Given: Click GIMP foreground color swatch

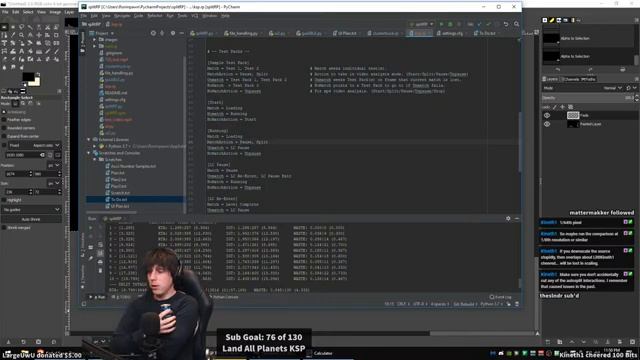Looking at the screenshot, I should pos(28,77).
